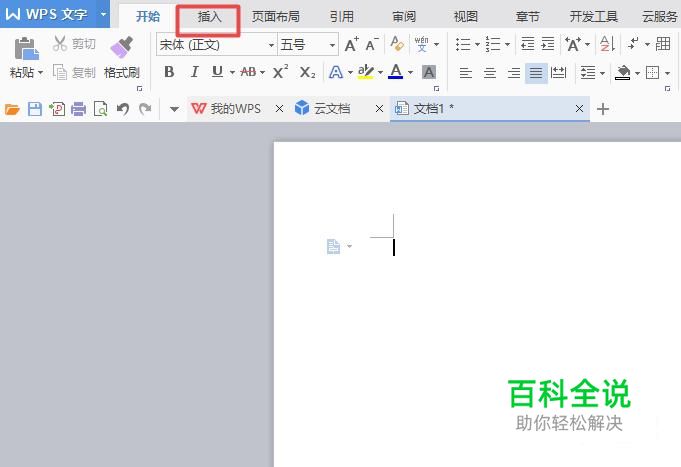Image resolution: width=681 pixels, height=467 pixels.
Task: Open the 开发工具 tab
Action: pyautogui.click(x=593, y=17)
